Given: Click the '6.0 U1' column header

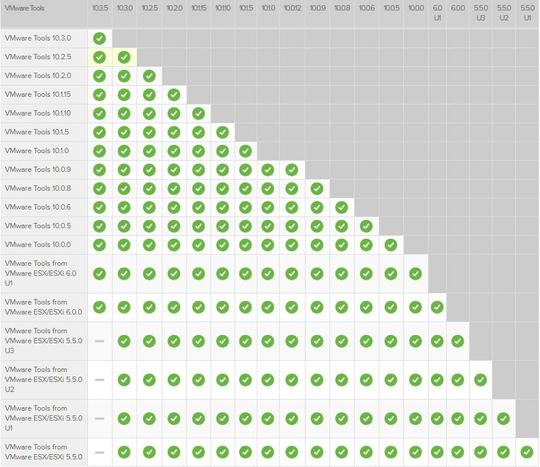Looking at the screenshot, I should tap(437, 13).
